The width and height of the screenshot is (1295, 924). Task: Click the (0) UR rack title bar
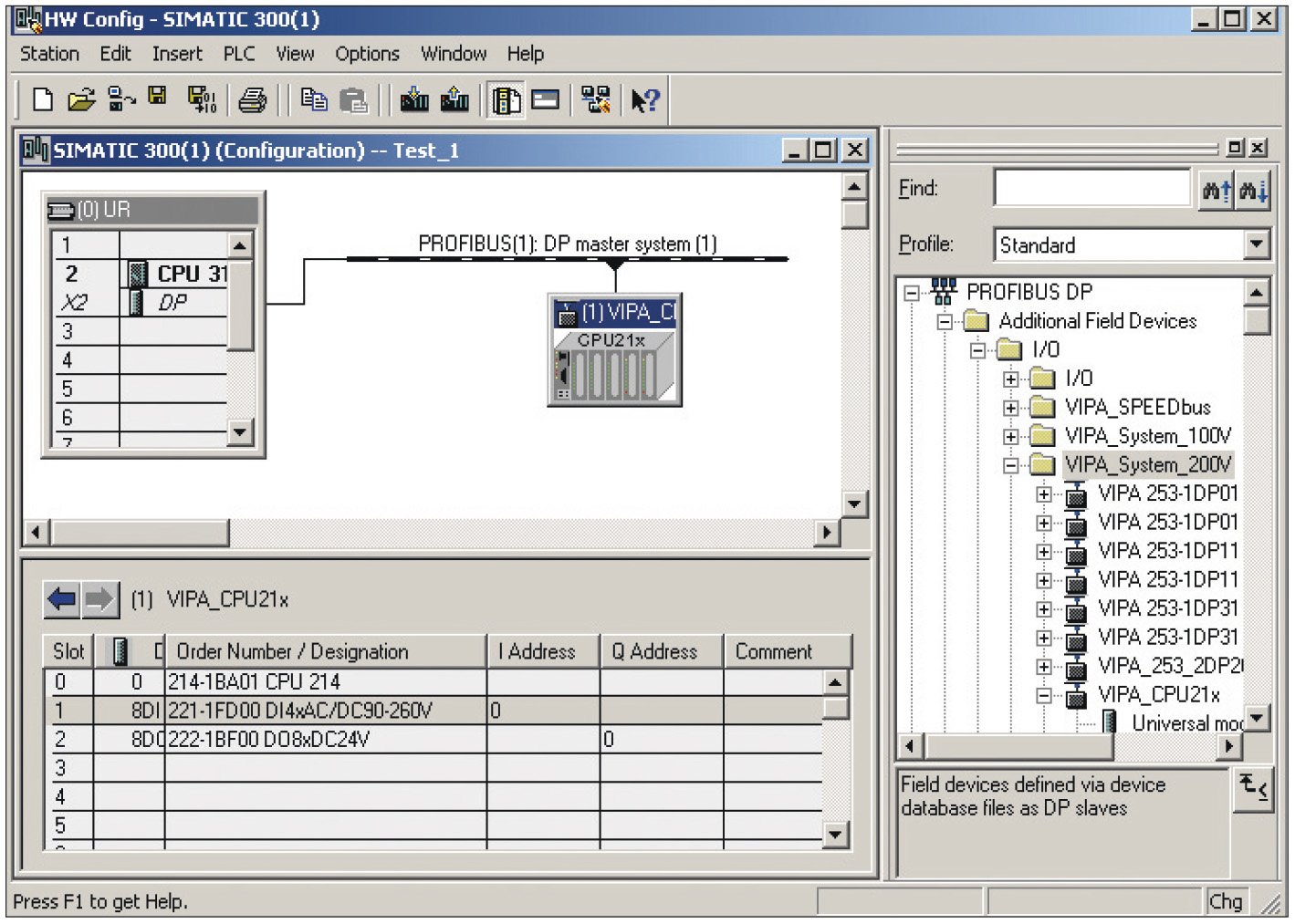click(152, 210)
